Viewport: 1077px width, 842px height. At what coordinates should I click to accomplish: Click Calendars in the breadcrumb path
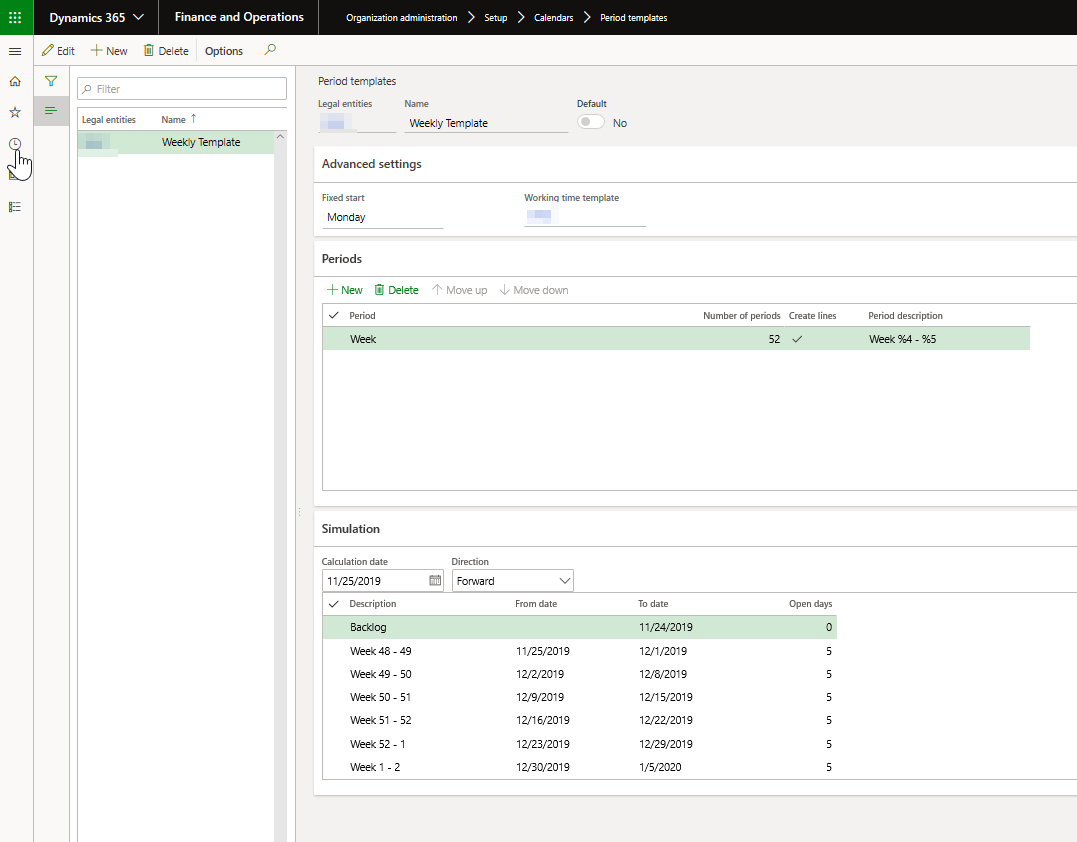coord(554,17)
